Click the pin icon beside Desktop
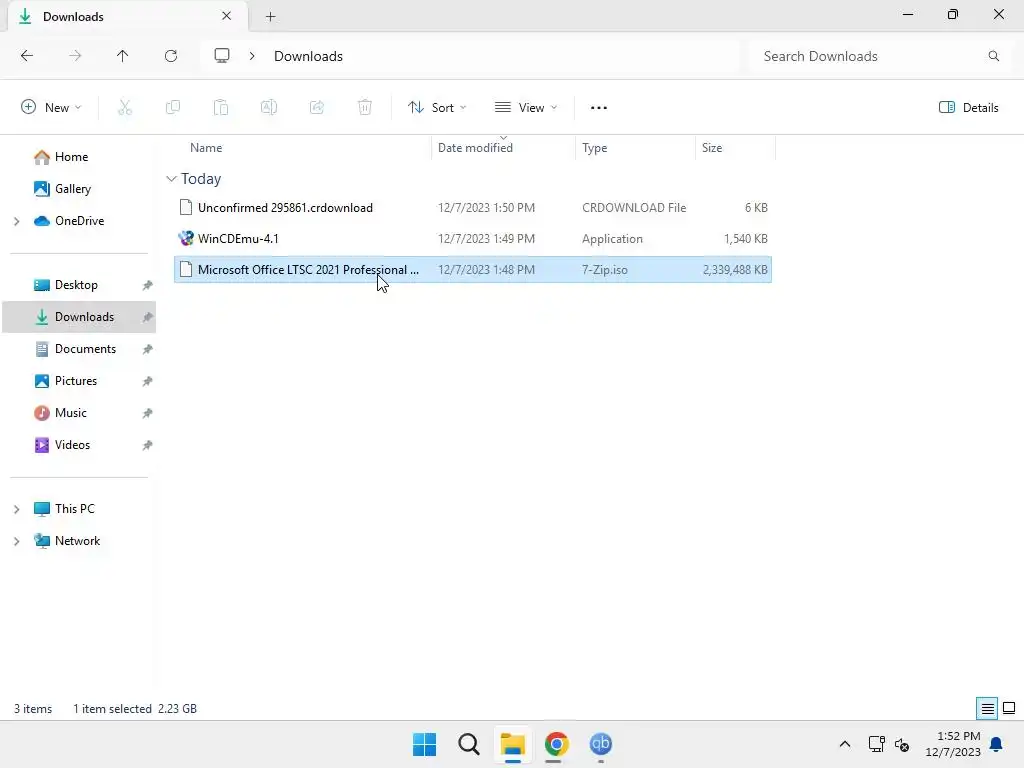This screenshot has width=1024, height=768. pos(148,285)
